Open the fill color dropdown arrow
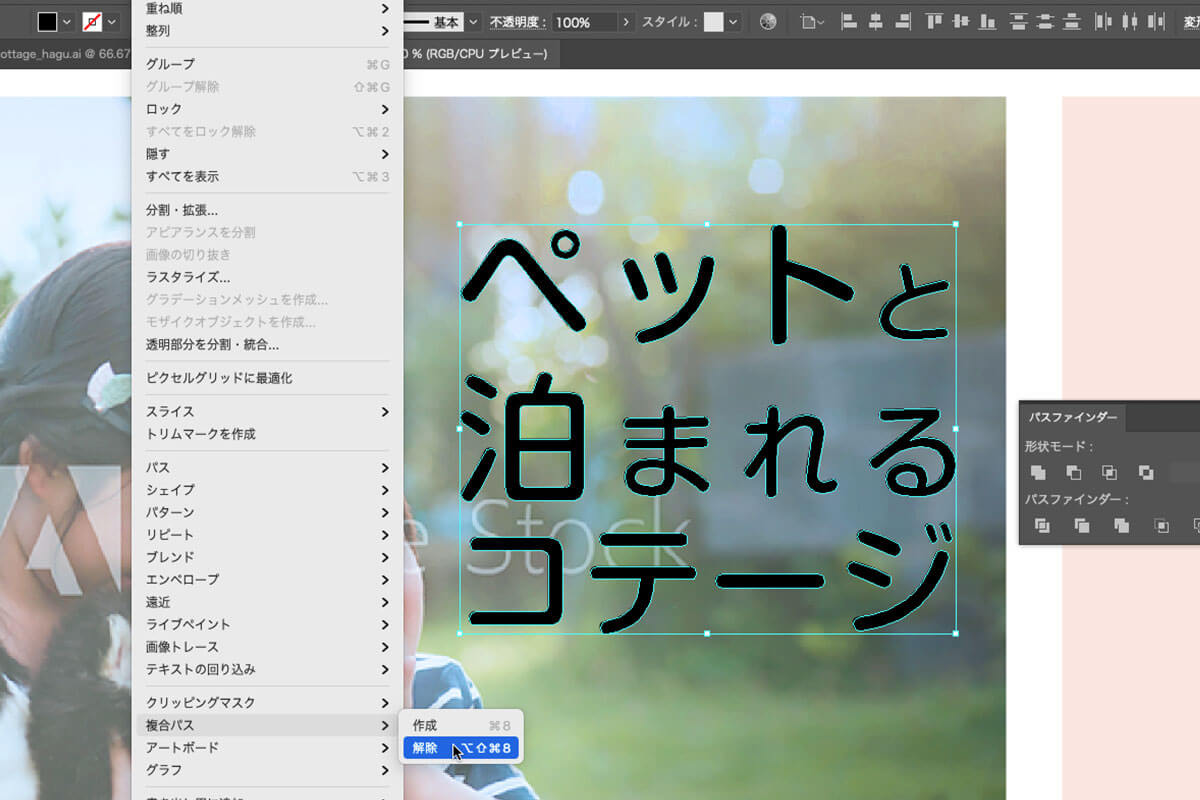 [x=67, y=21]
